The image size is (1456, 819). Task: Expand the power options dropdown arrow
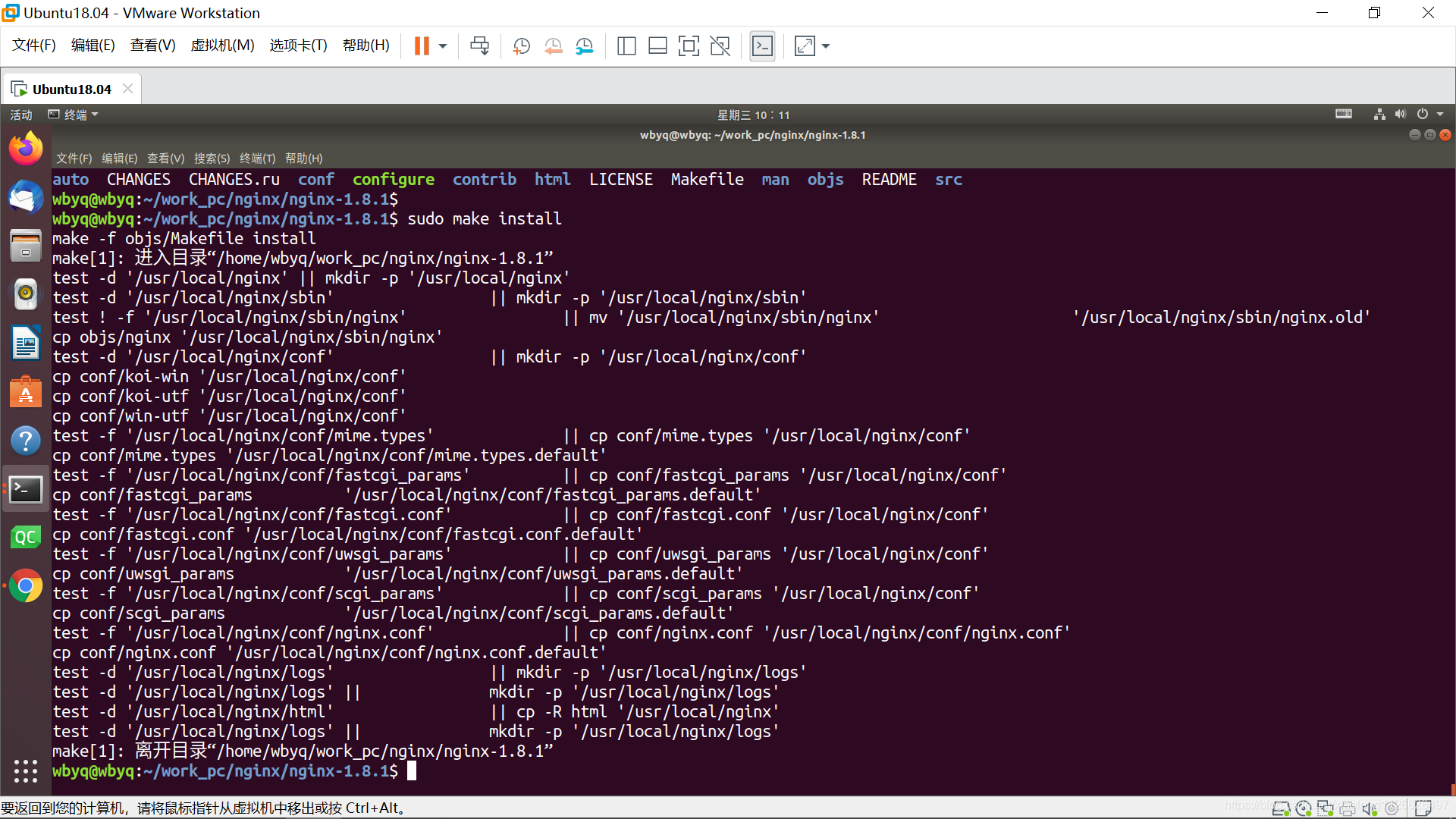point(443,46)
